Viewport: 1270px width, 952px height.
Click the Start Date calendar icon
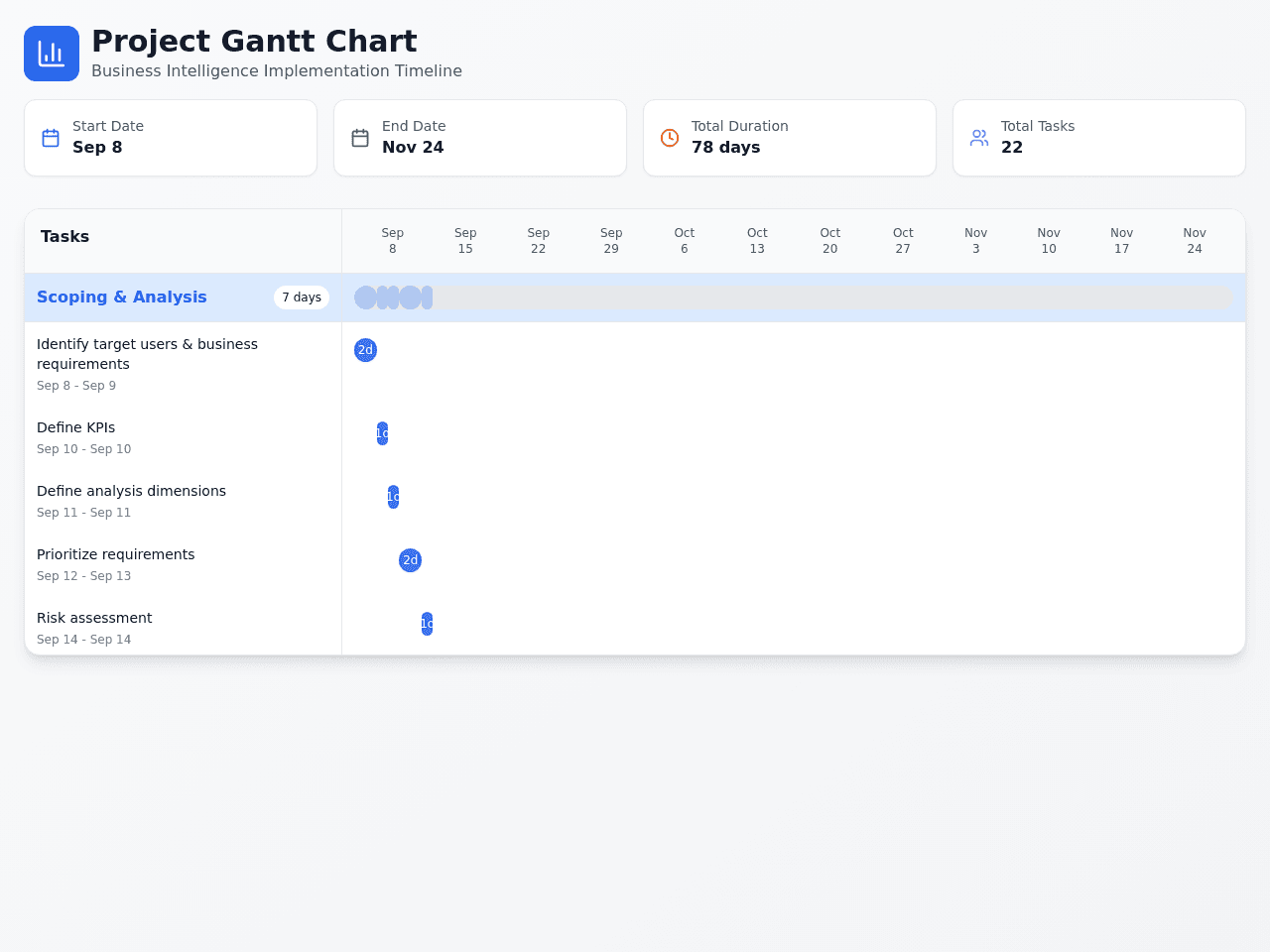(x=51, y=138)
